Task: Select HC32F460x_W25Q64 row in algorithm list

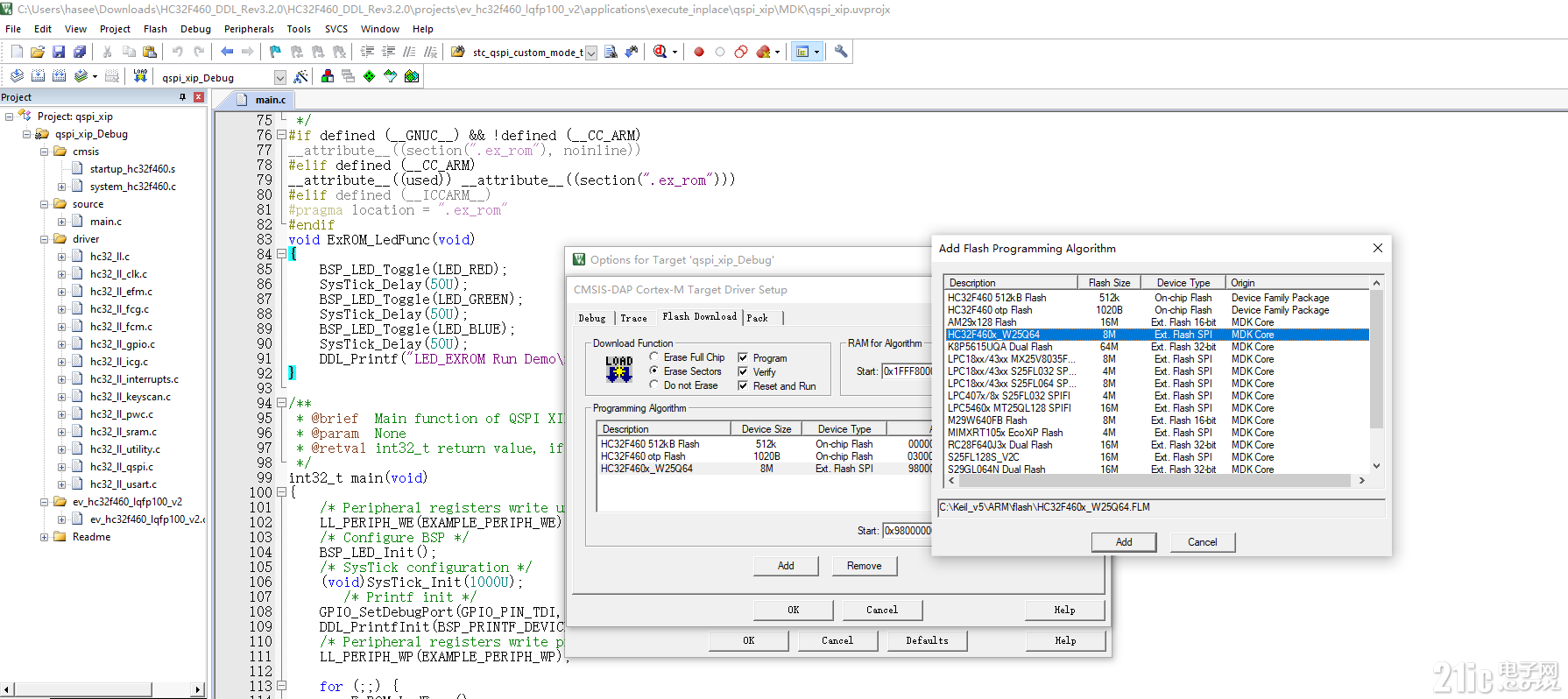Action: point(1156,335)
